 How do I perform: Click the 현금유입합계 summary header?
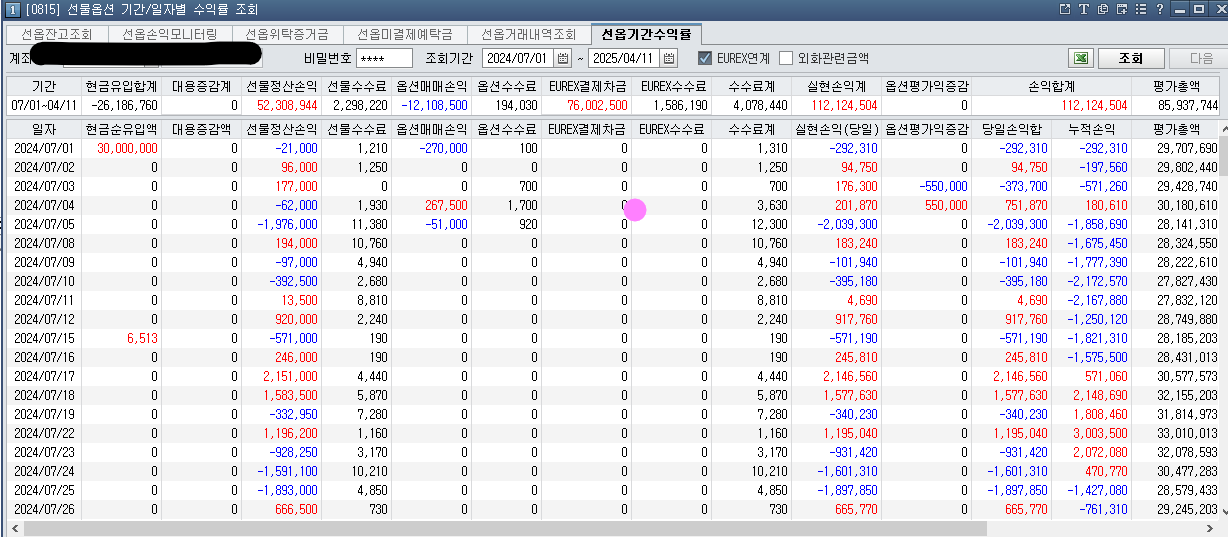click(121, 86)
